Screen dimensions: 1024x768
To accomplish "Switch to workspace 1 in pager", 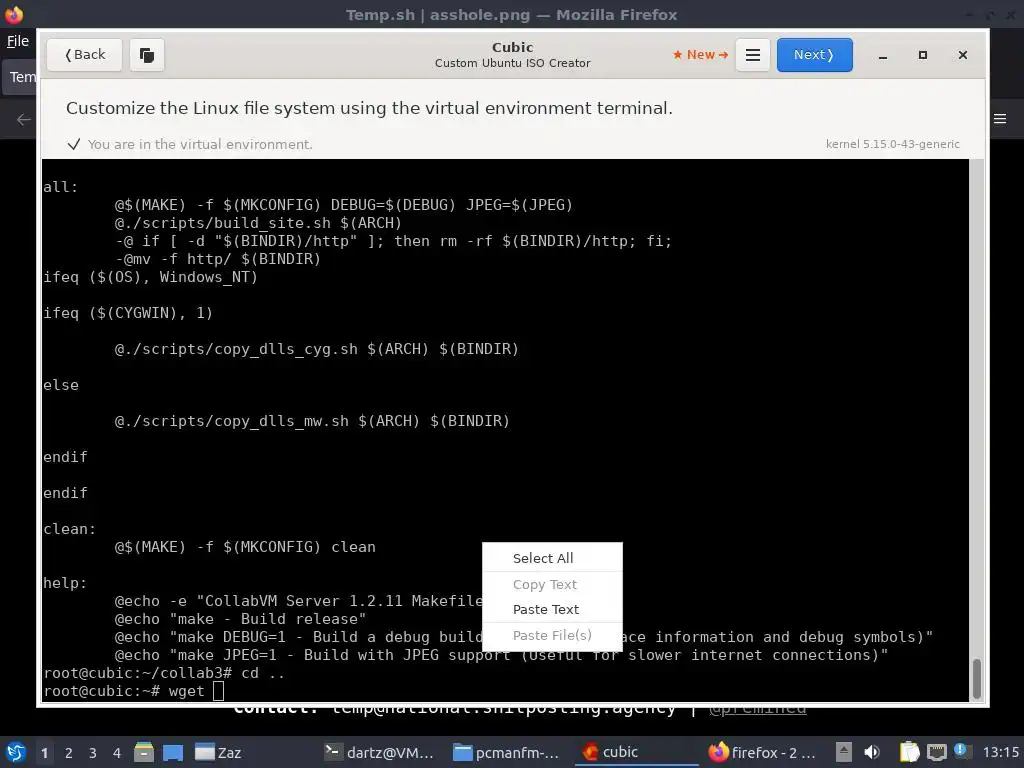I will pyautogui.click(x=44, y=753).
